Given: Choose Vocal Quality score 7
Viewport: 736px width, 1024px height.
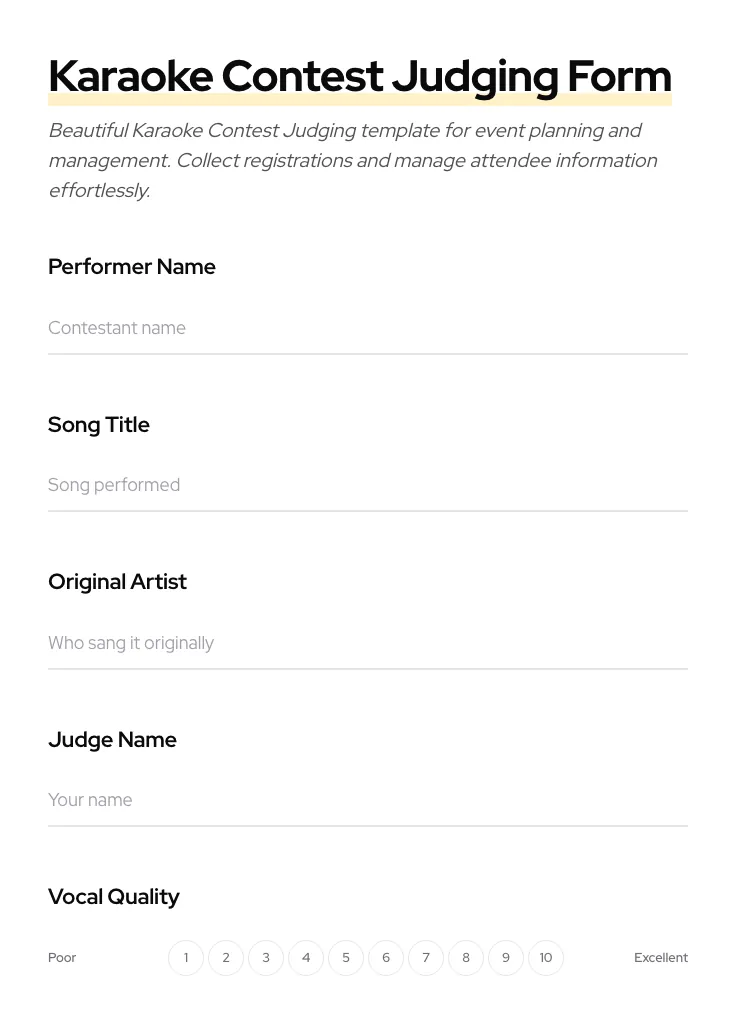Looking at the screenshot, I should pos(426,958).
